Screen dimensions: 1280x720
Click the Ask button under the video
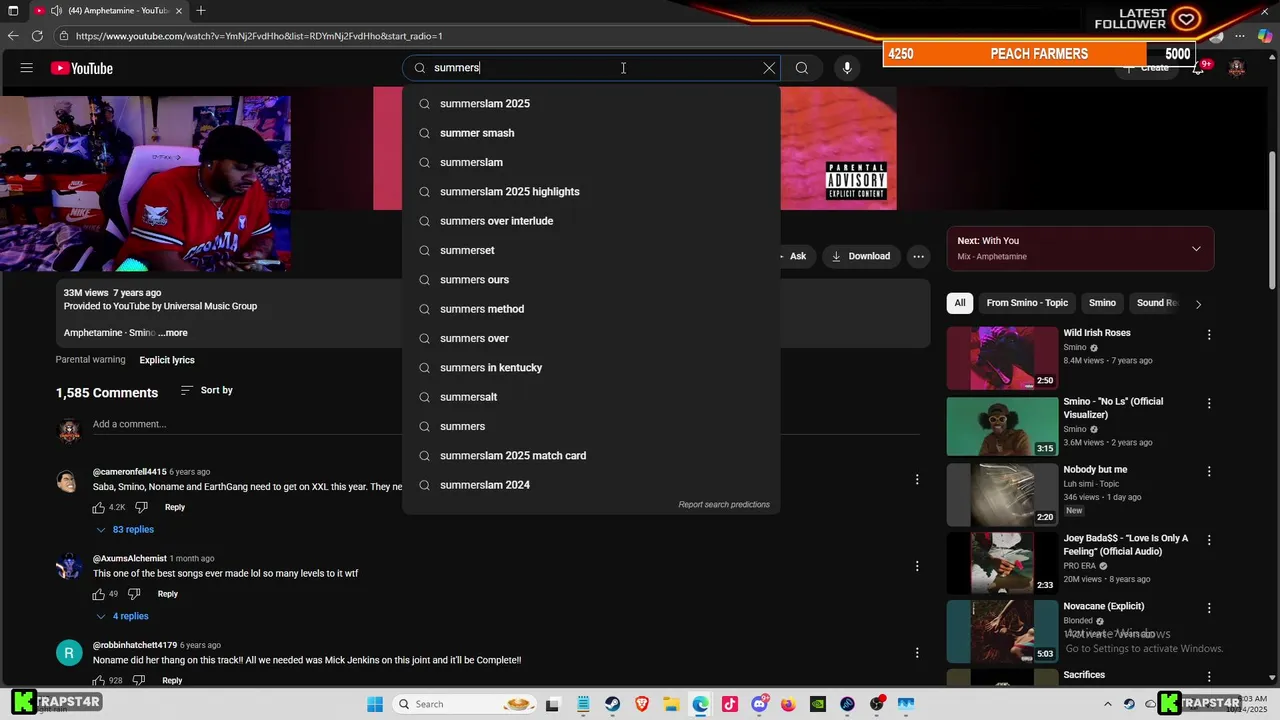coord(795,256)
